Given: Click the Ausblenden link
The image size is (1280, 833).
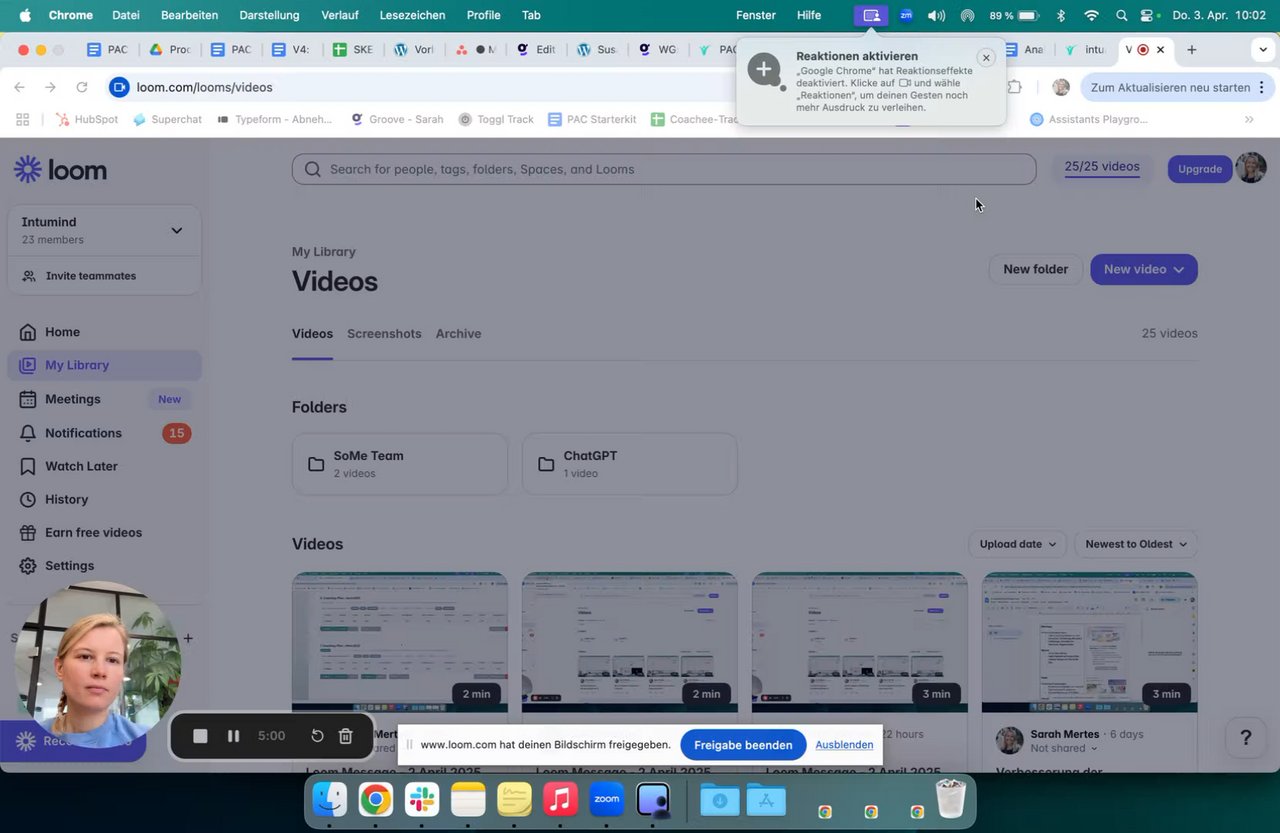Looking at the screenshot, I should click(x=844, y=745).
